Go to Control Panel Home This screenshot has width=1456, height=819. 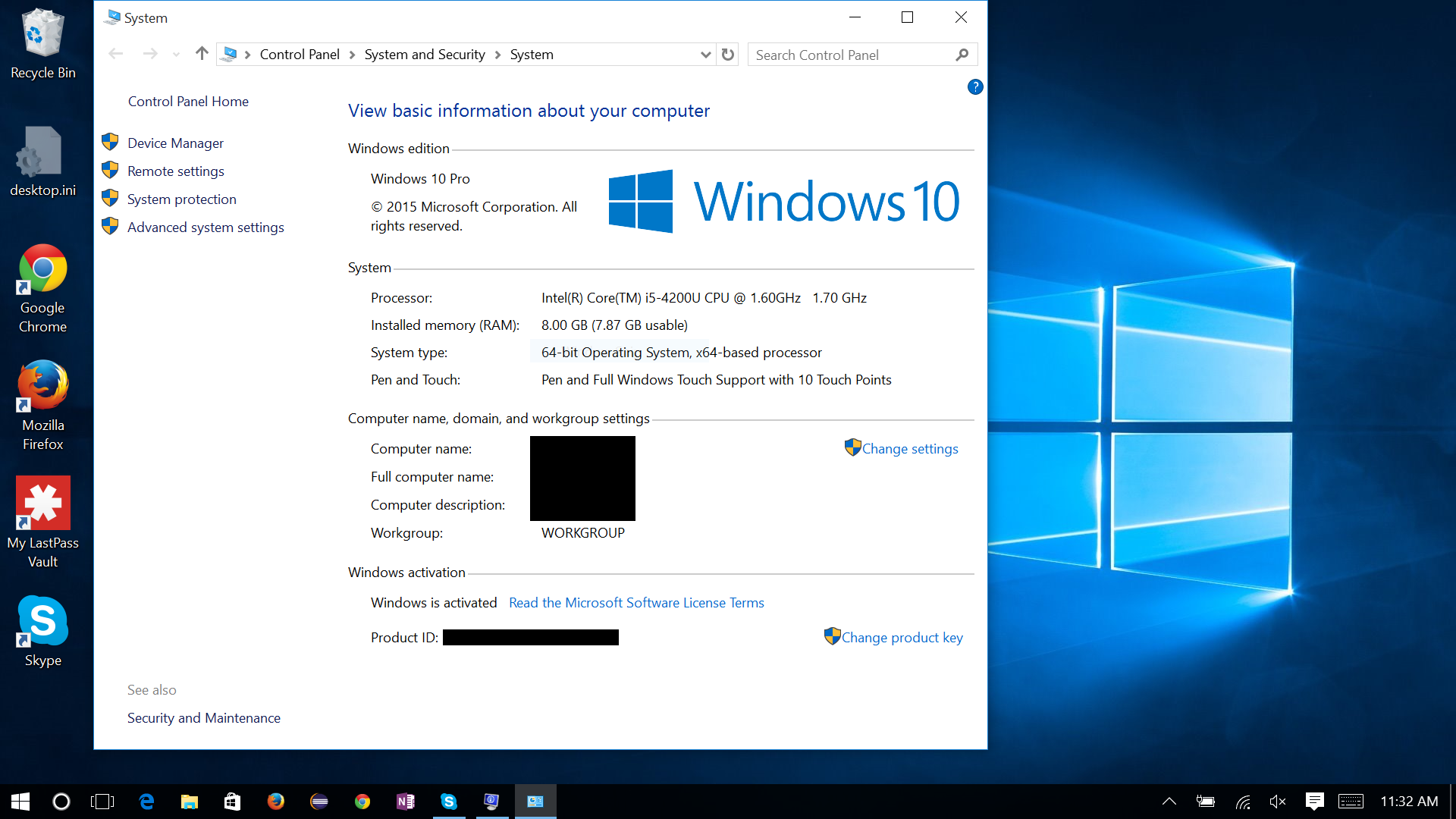pyautogui.click(x=188, y=102)
